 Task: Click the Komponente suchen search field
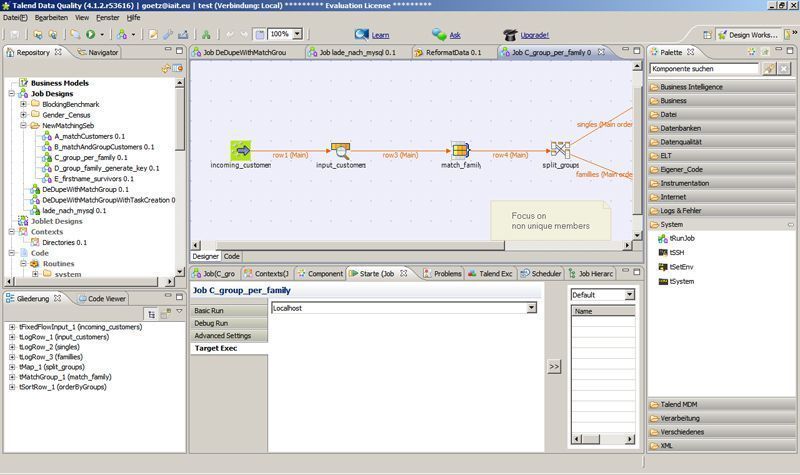click(705, 68)
